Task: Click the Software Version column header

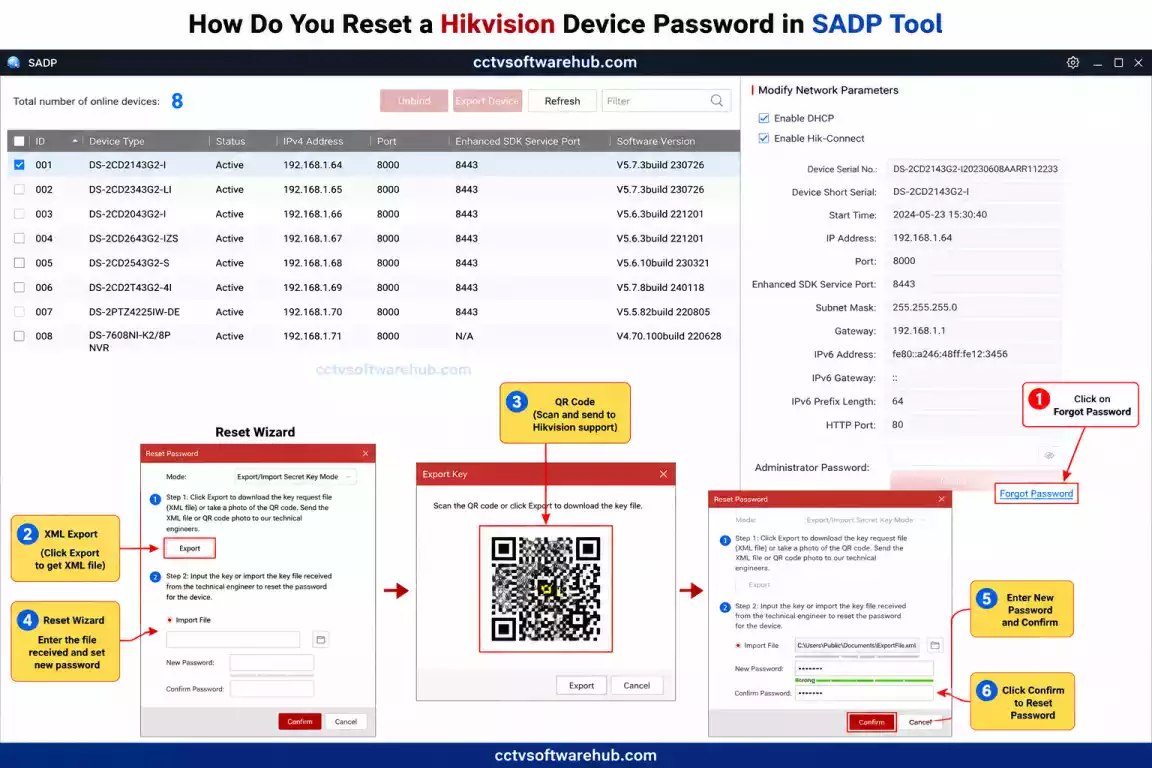Action: [655, 141]
